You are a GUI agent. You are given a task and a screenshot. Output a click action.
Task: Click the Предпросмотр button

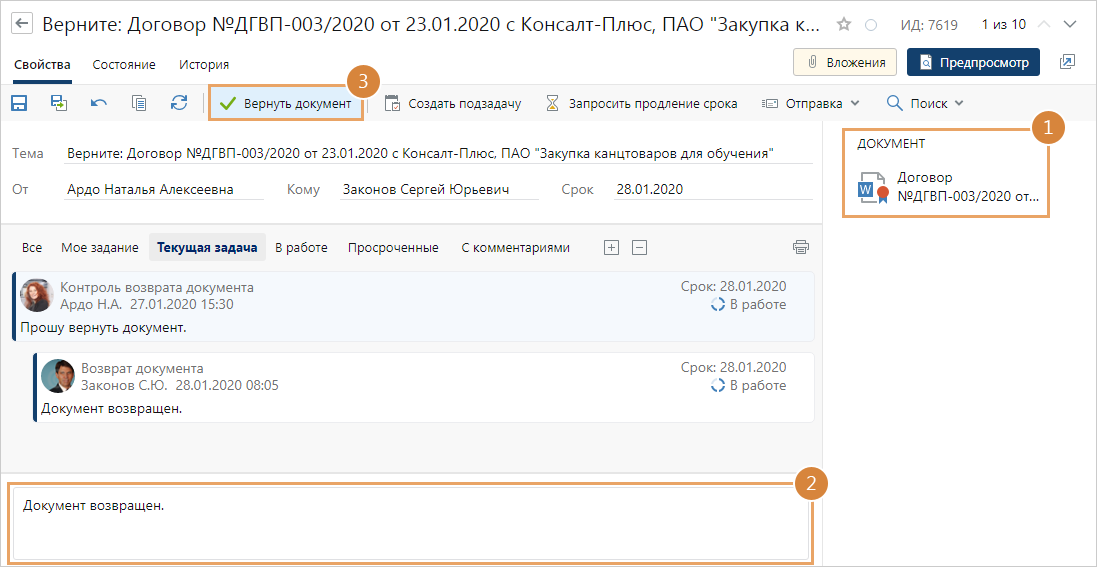973,62
